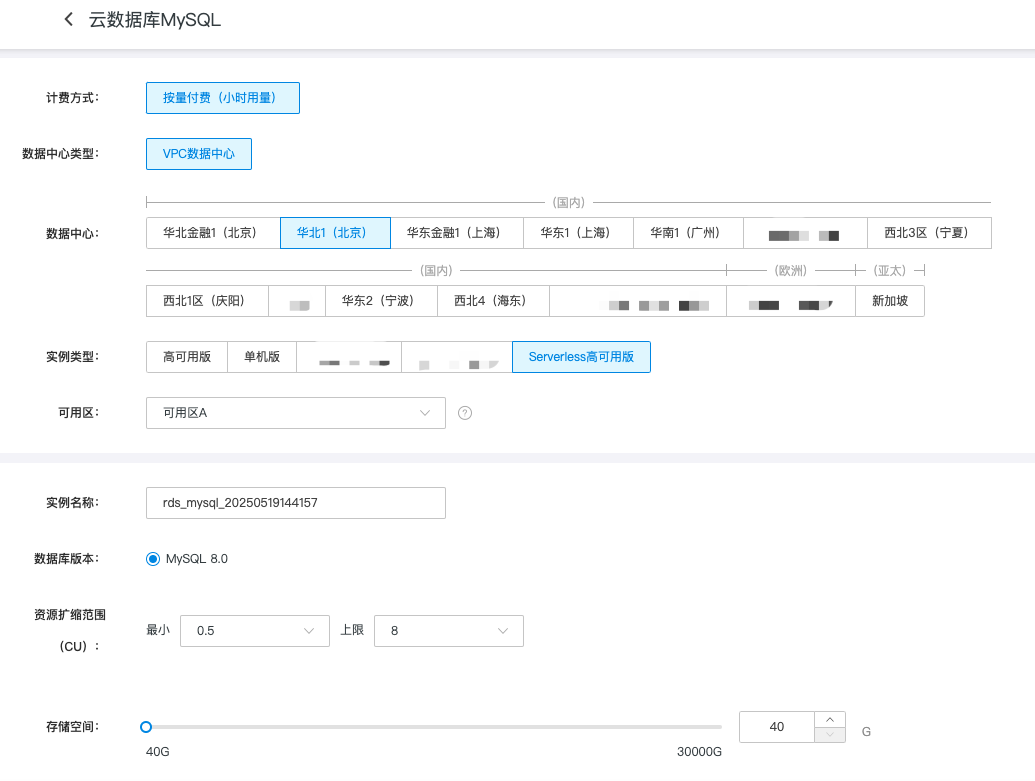This screenshot has height=781, width=1035.
Task: Click the storage size number field
Action: coord(777,727)
